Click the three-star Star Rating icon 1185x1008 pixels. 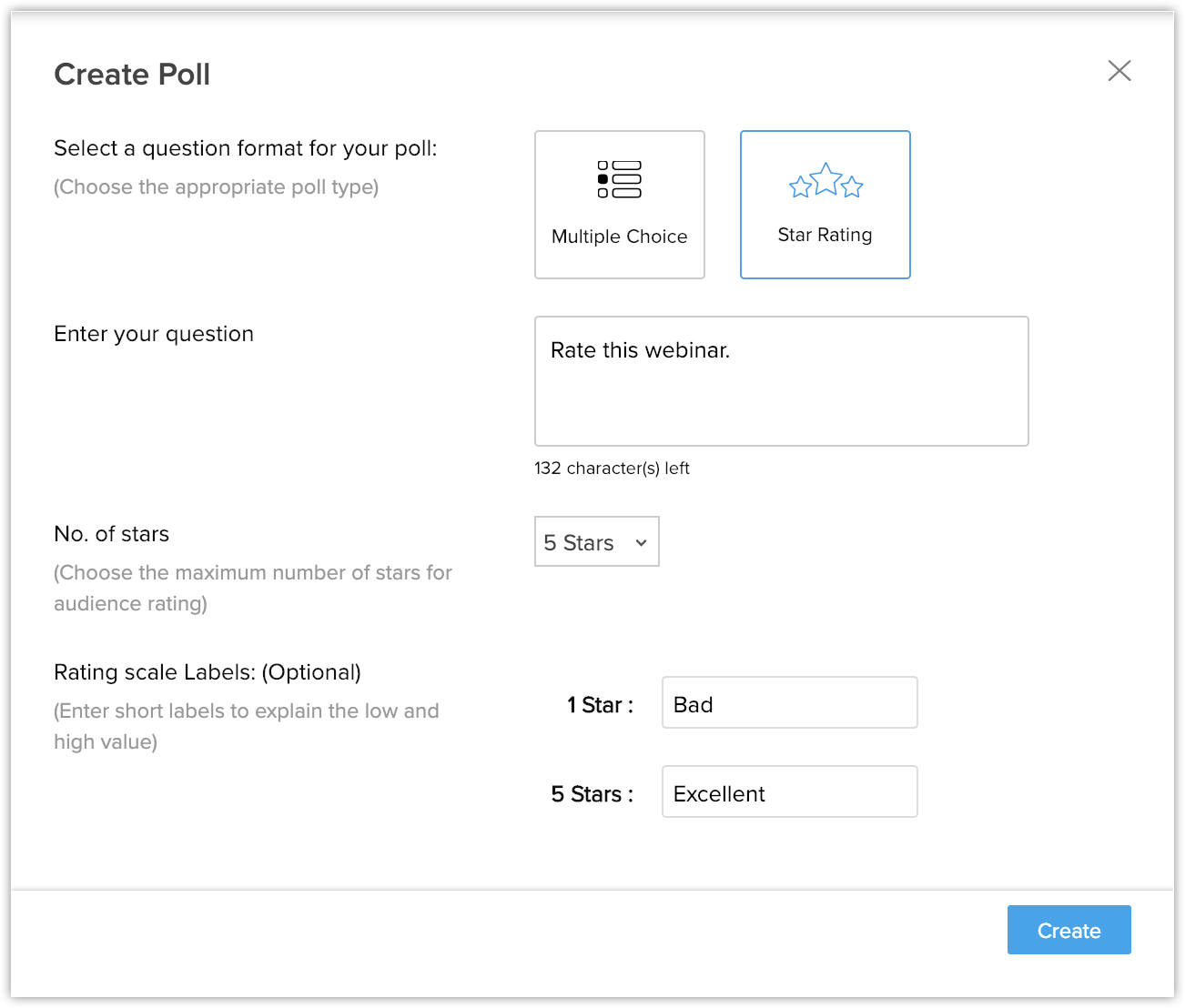(825, 181)
